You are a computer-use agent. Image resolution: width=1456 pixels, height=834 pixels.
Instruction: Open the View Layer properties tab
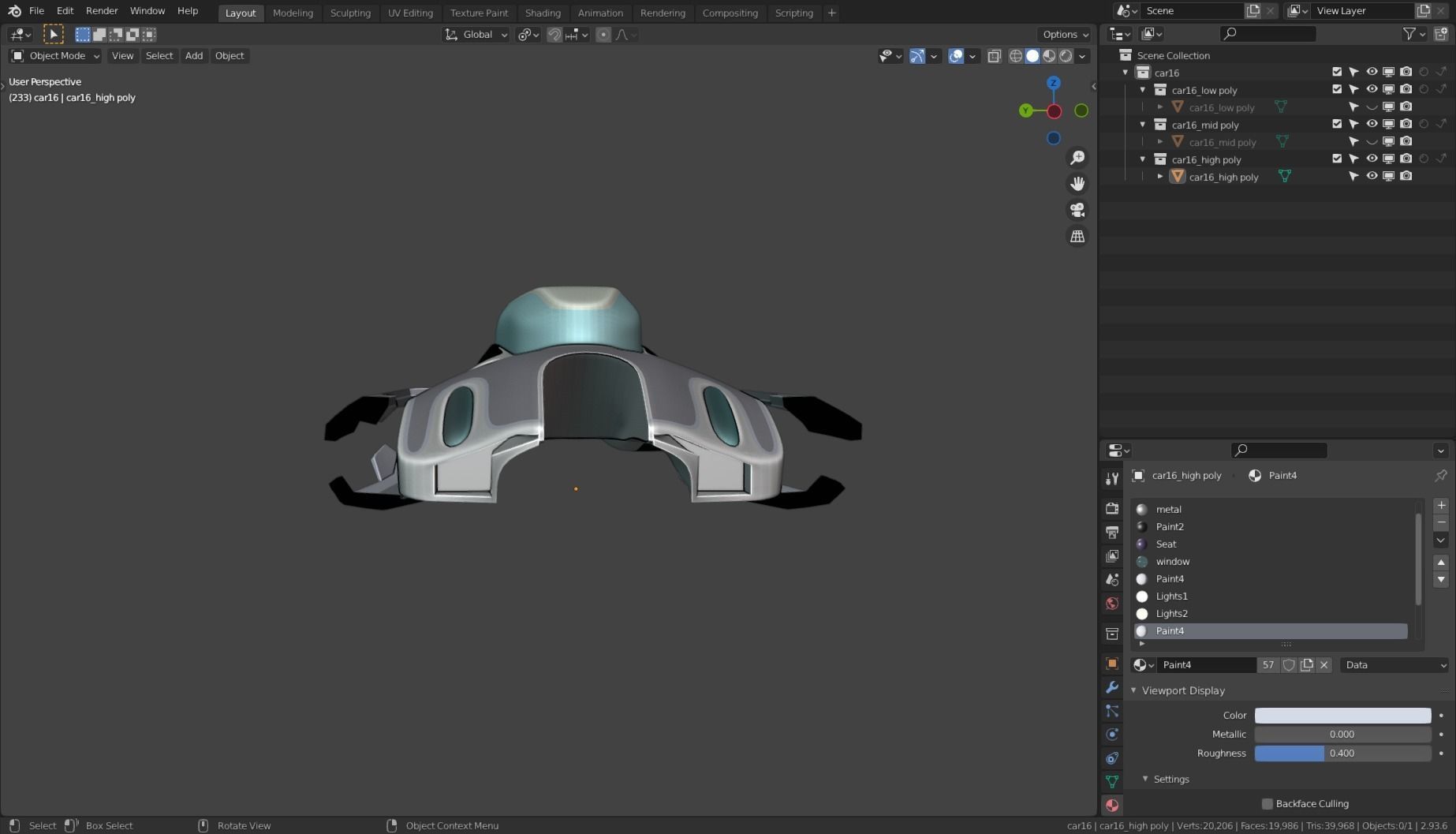[1112, 555]
